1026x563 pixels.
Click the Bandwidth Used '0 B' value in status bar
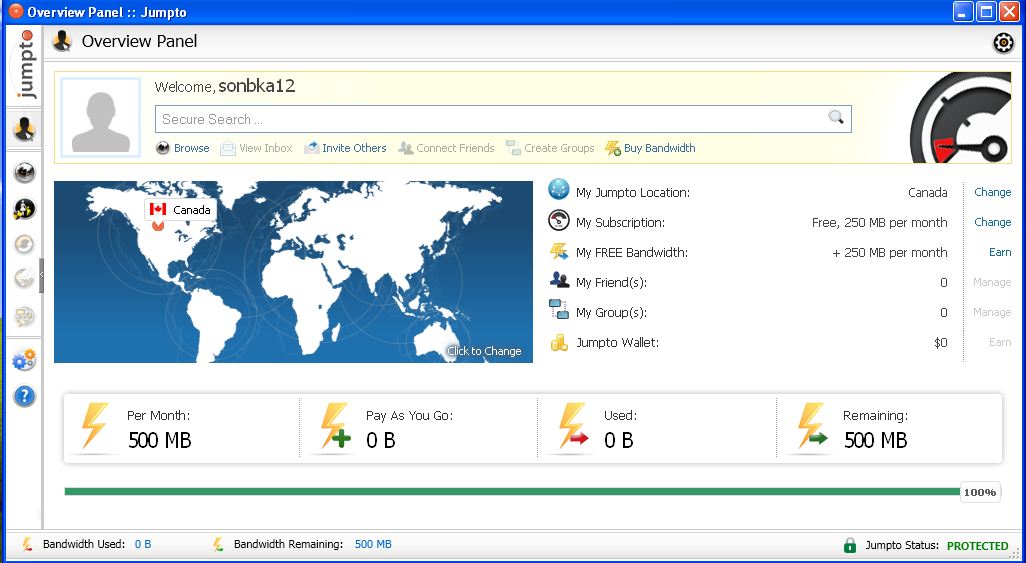[x=143, y=544]
